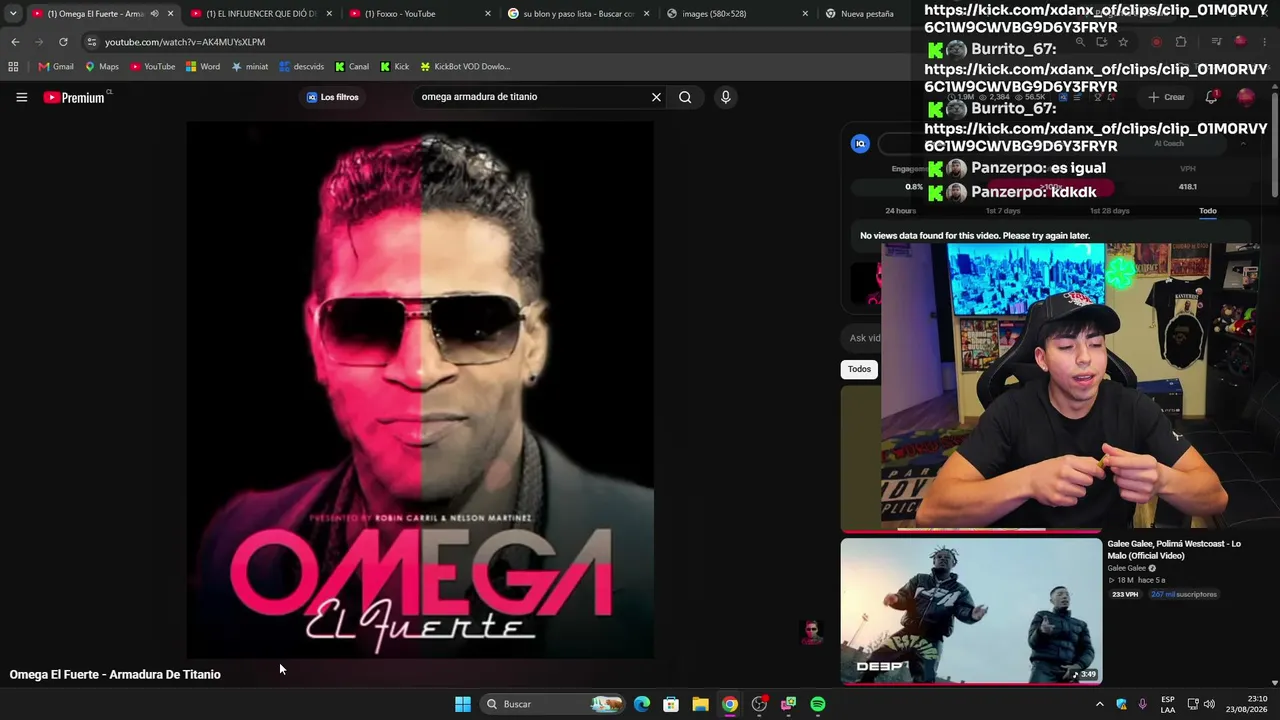Open File Explorer from the taskbar

click(x=700, y=704)
